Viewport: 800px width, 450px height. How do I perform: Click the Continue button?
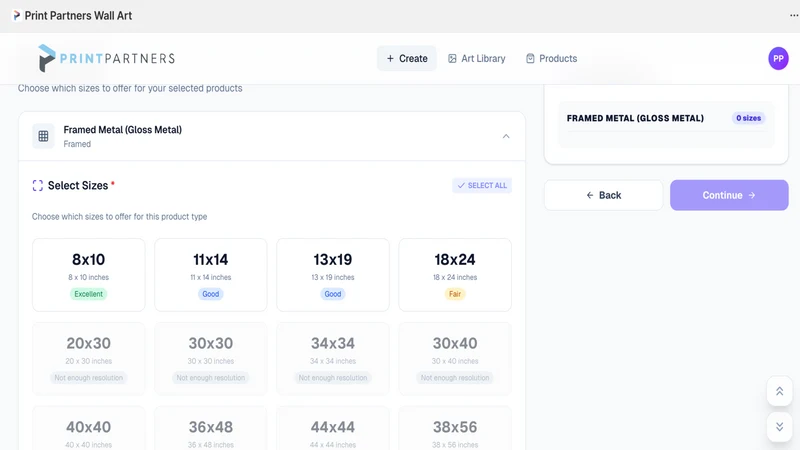pos(729,195)
